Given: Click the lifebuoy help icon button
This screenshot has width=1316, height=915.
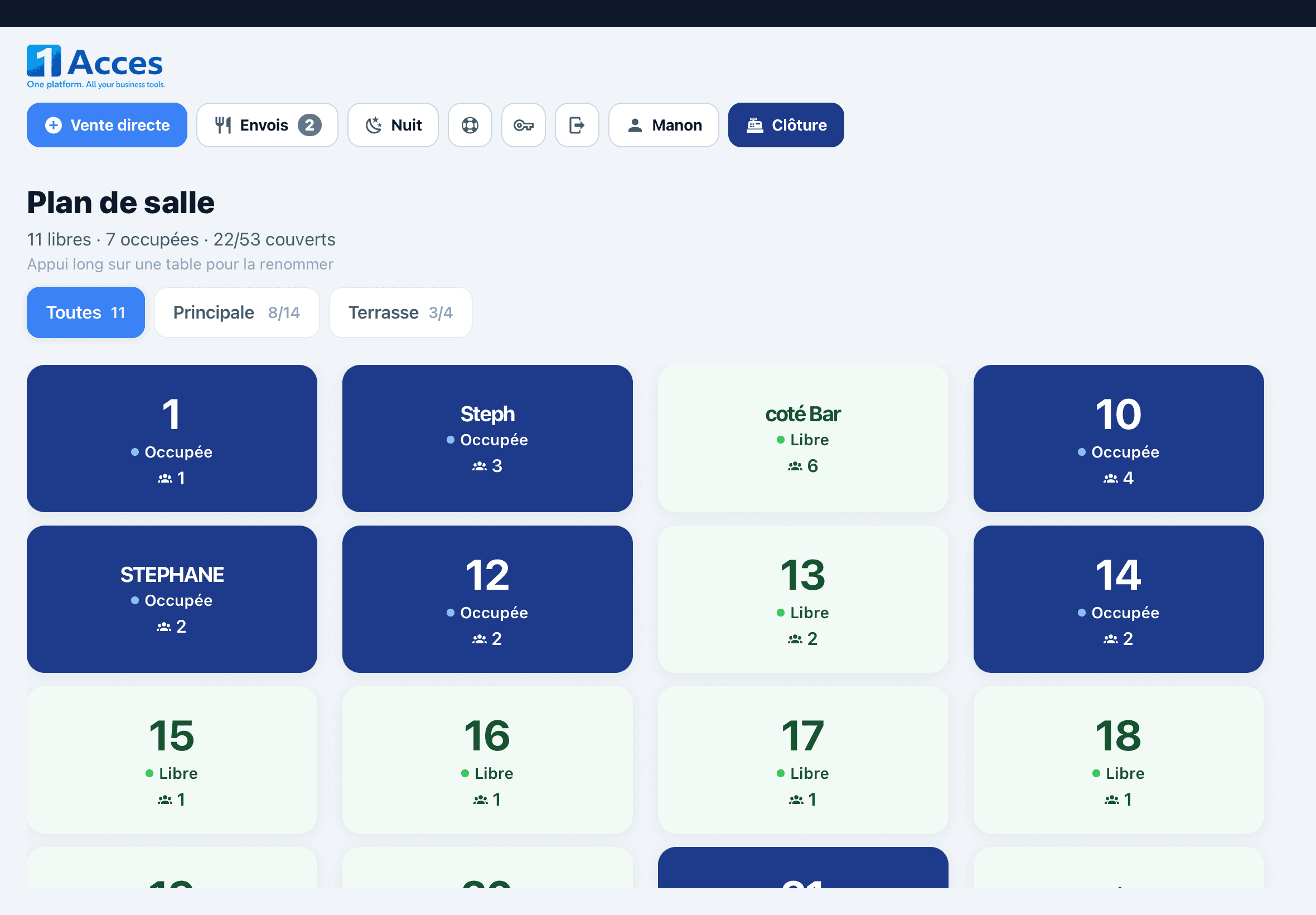Looking at the screenshot, I should [x=470, y=125].
